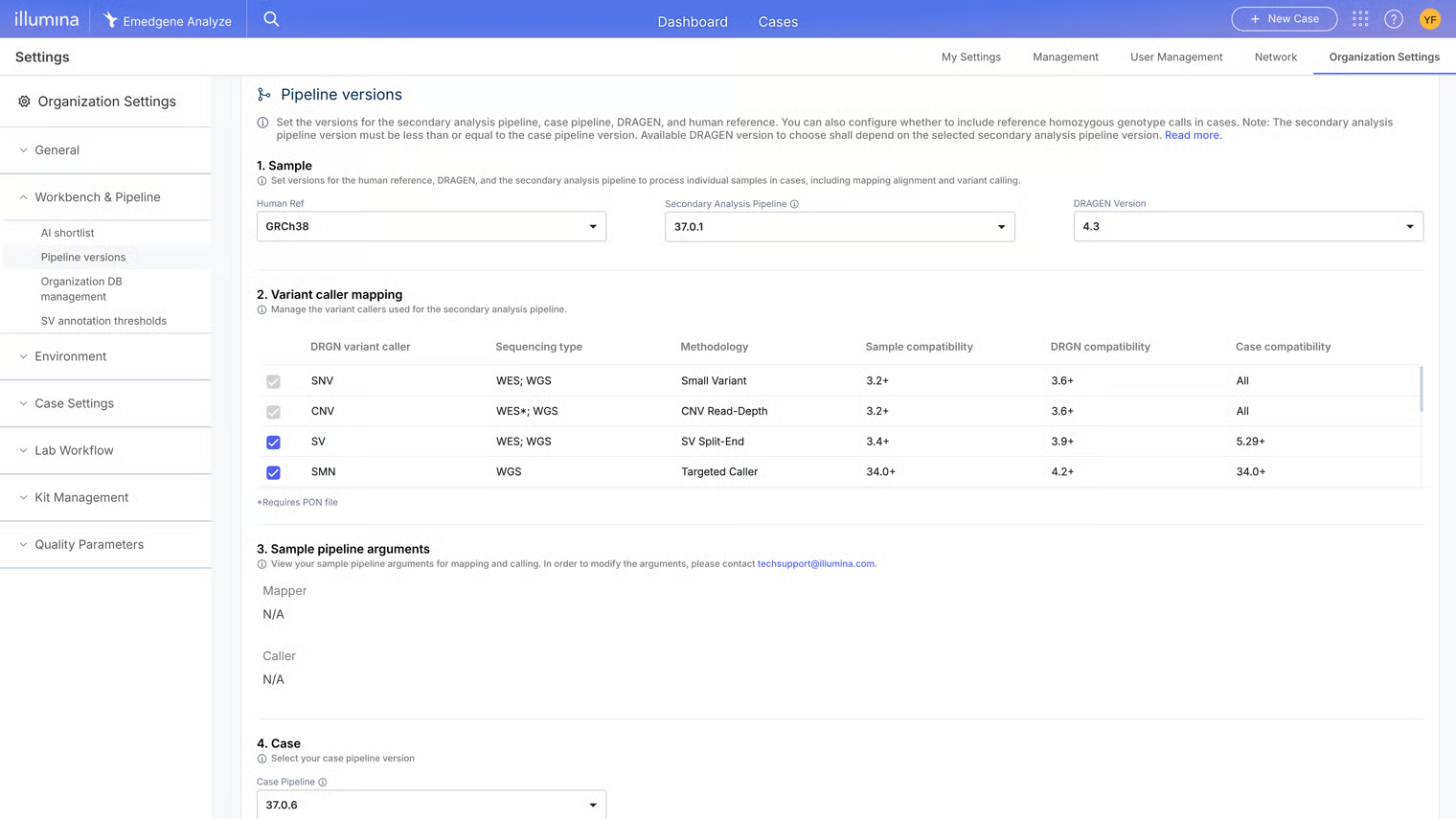This screenshot has width=1456, height=819.
Task: Click the Emedgene Analyze logo icon
Action: (111, 20)
